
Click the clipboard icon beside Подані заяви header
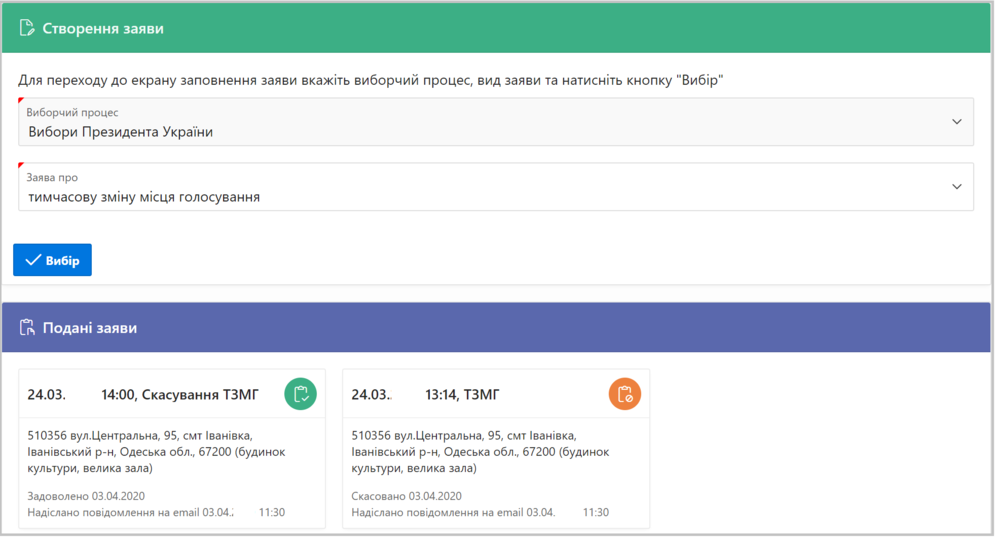click(x=27, y=328)
